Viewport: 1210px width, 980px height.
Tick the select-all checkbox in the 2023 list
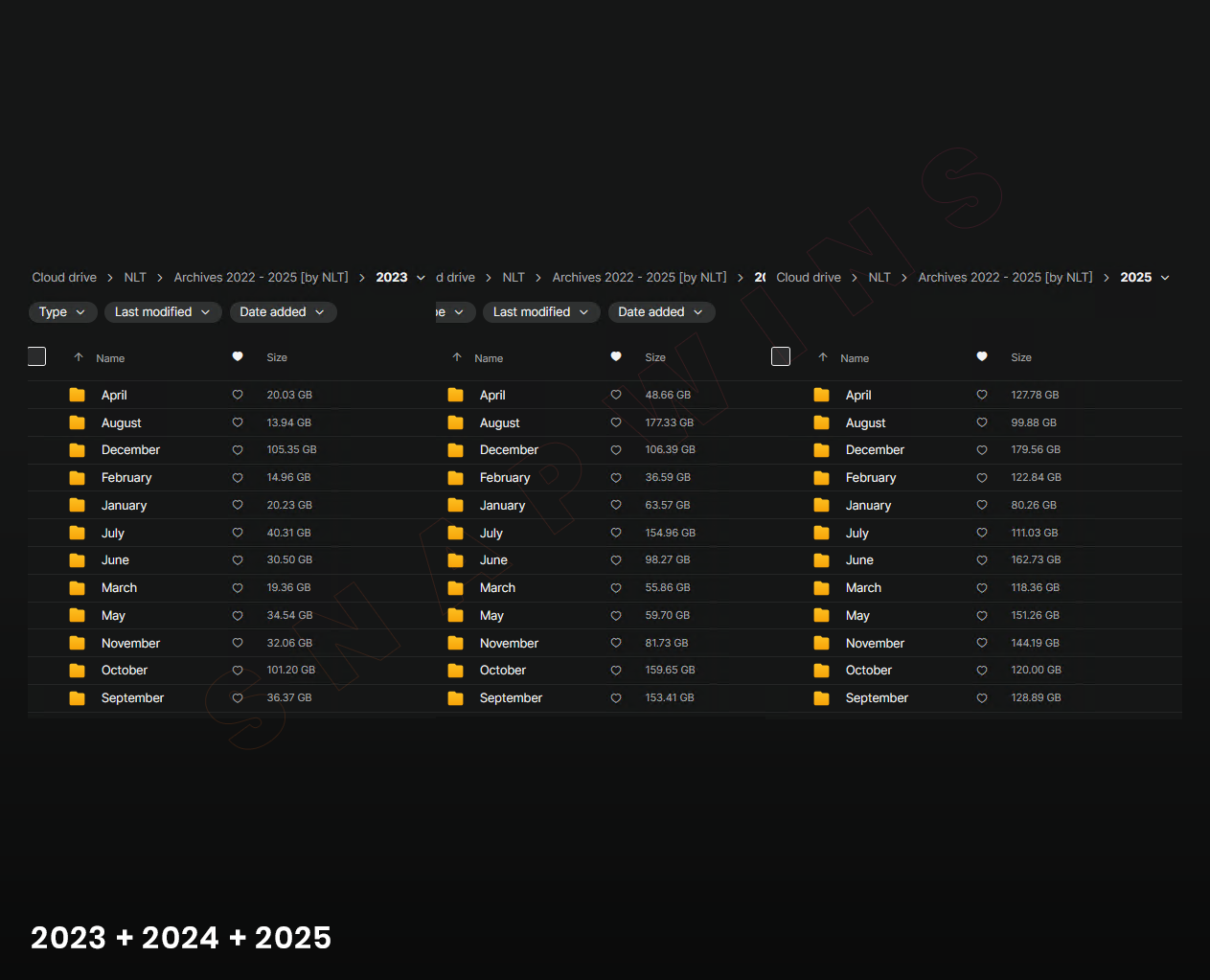(37, 356)
